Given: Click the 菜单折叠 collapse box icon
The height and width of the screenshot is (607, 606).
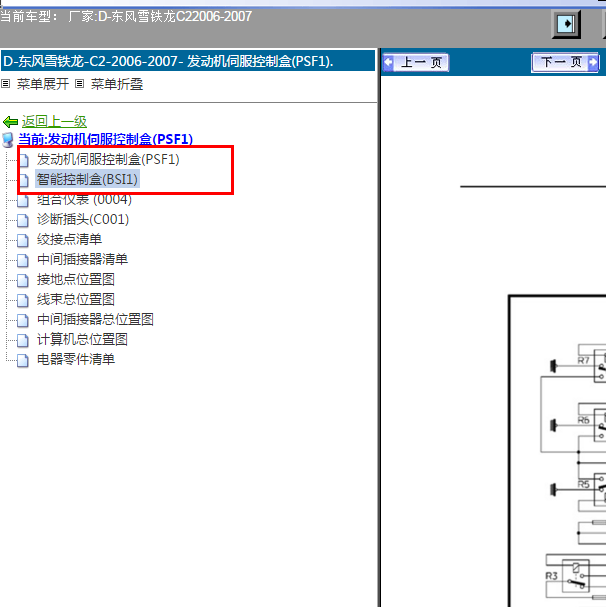Looking at the screenshot, I should [79, 84].
